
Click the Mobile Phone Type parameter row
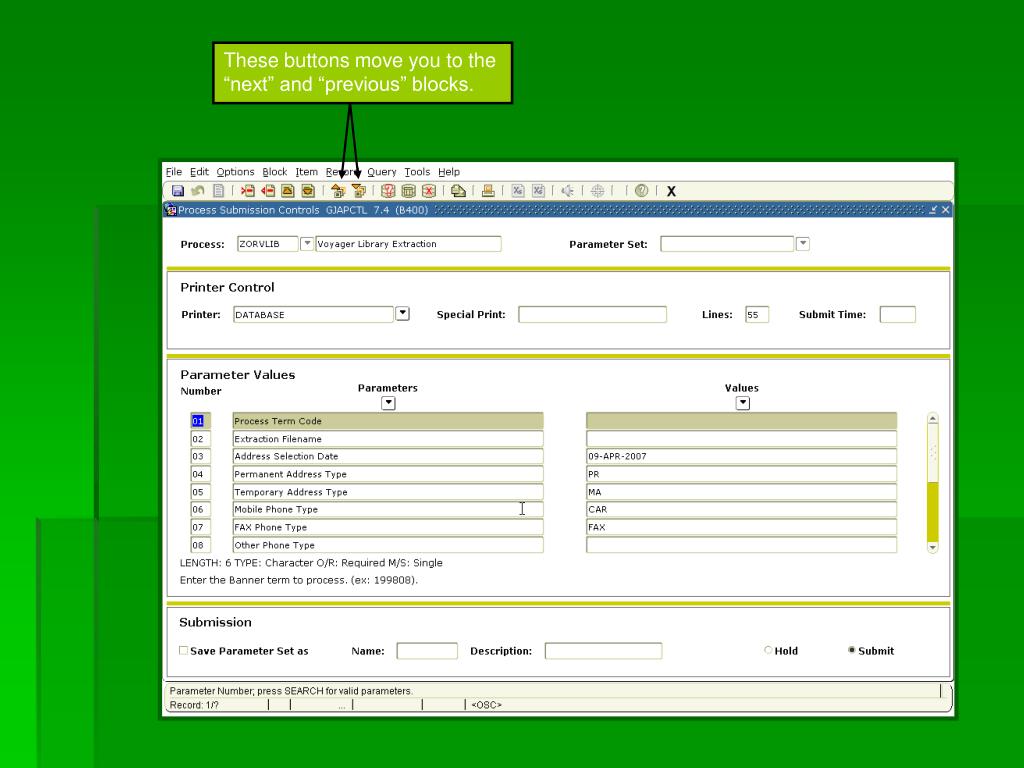coord(388,509)
